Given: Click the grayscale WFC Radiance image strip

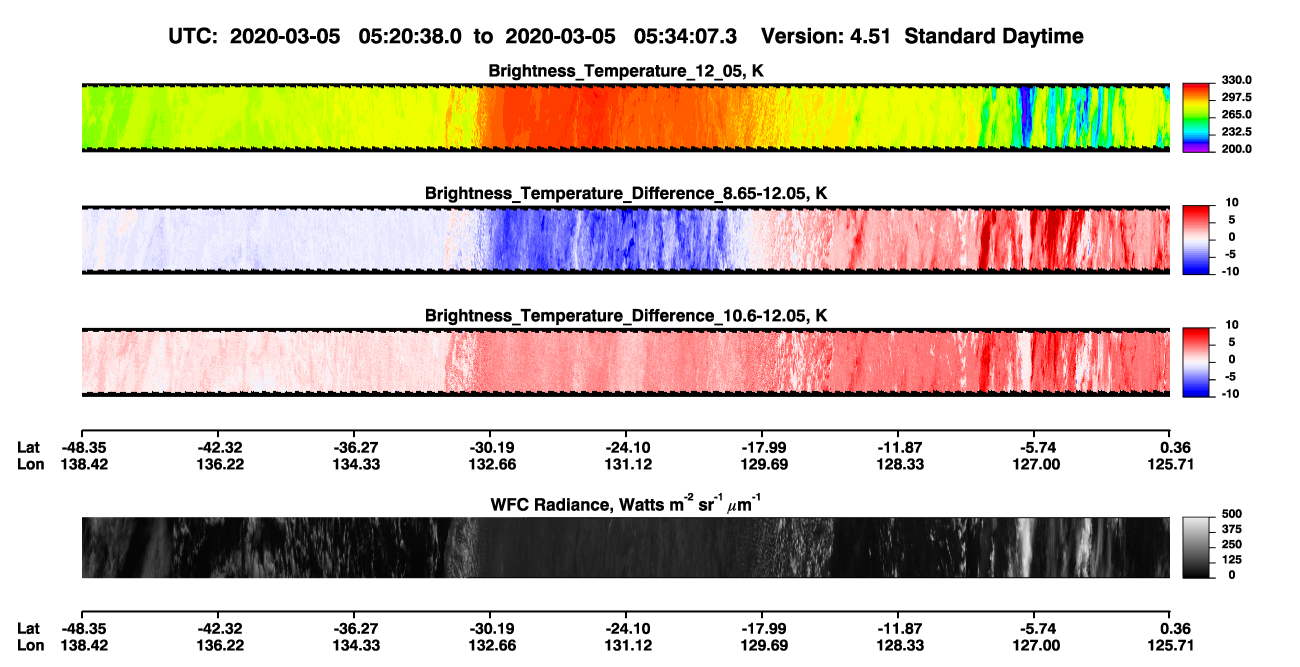Looking at the screenshot, I should coord(625,547).
